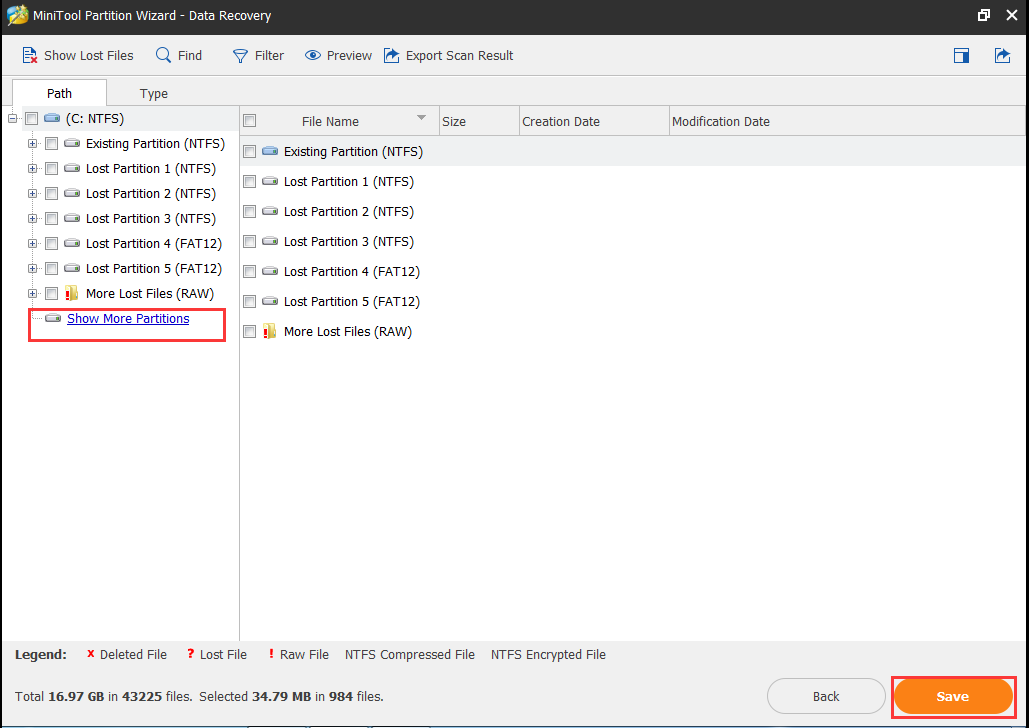Check the C: NTFS root checkbox
1029x728 pixels.
point(32,119)
